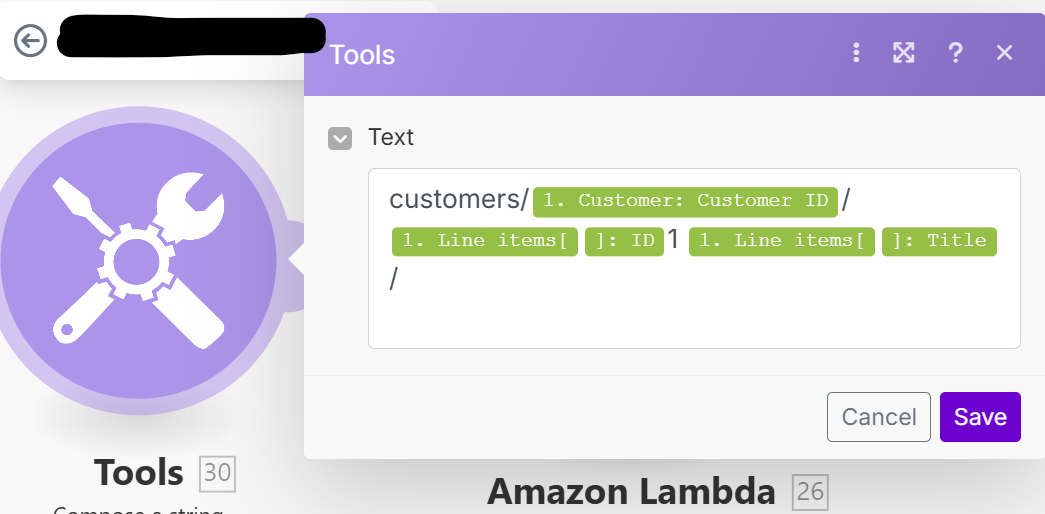This screenshot has height=514, width=1045.
Task: Click the ]: Title token
Action: (939, 241)
